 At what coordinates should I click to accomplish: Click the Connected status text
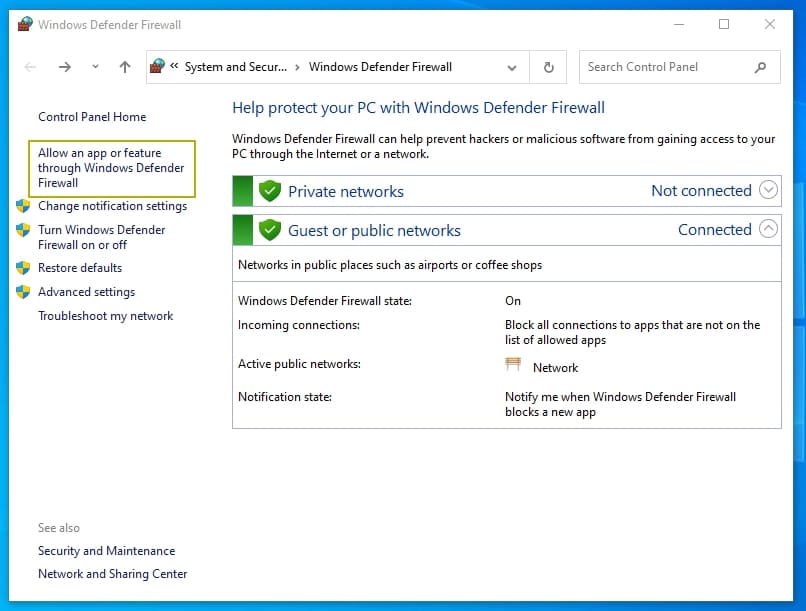coord(715,230)
